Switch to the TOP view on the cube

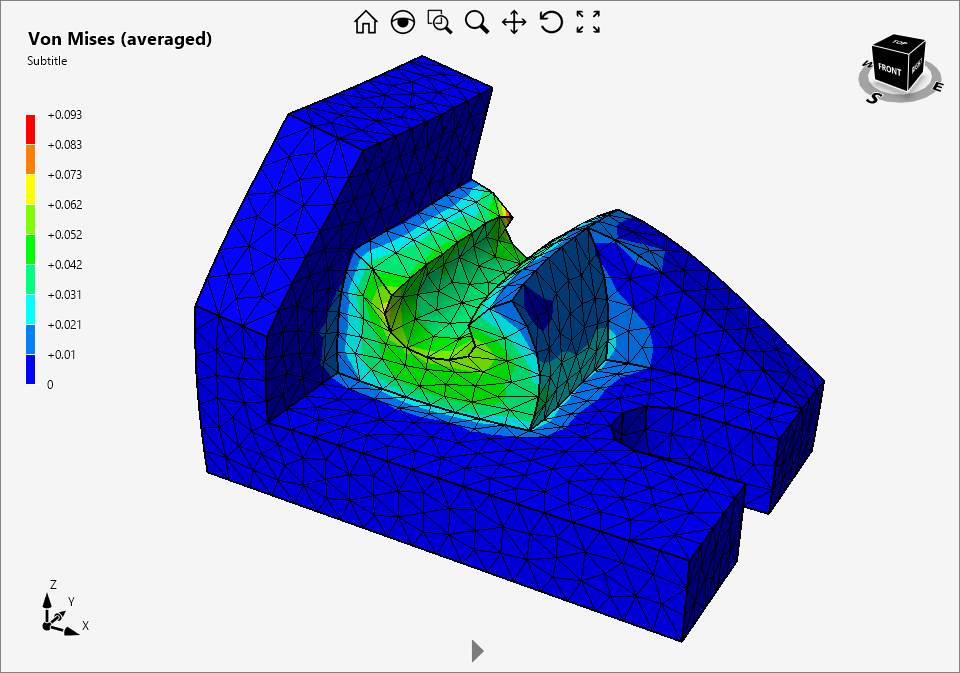(899, 42)
